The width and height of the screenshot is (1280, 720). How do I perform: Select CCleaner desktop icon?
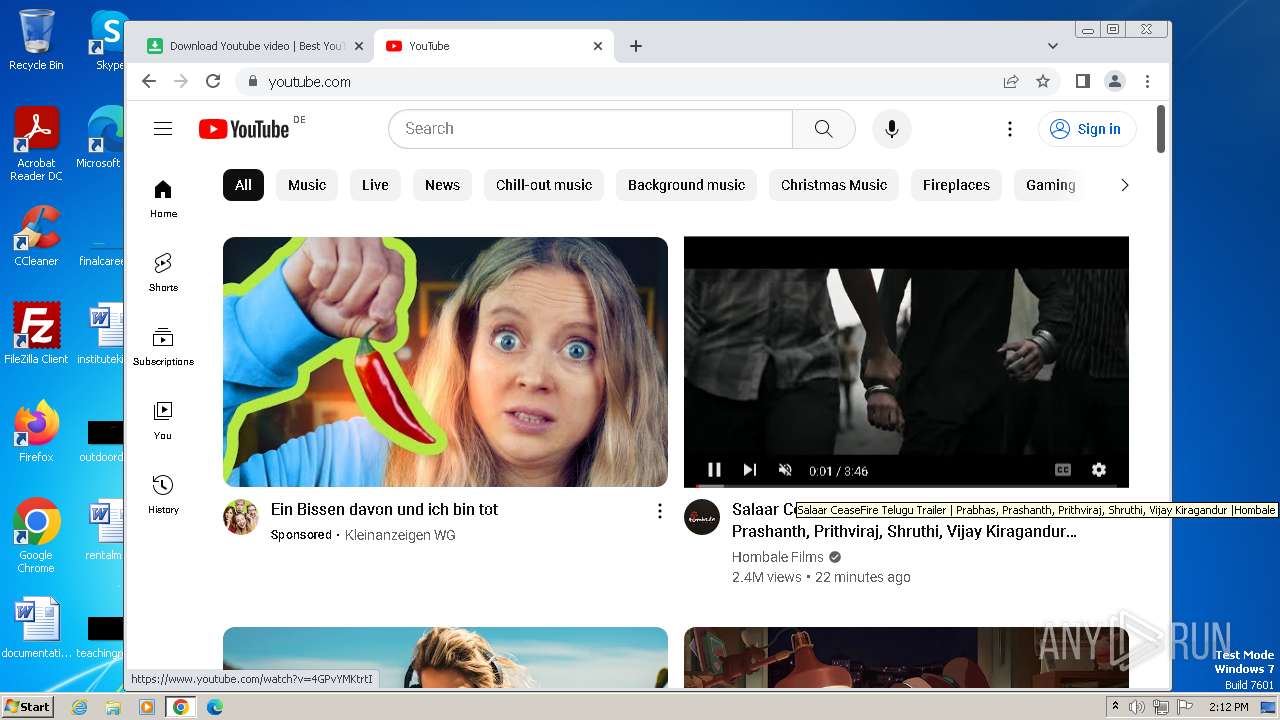[36, 235]
